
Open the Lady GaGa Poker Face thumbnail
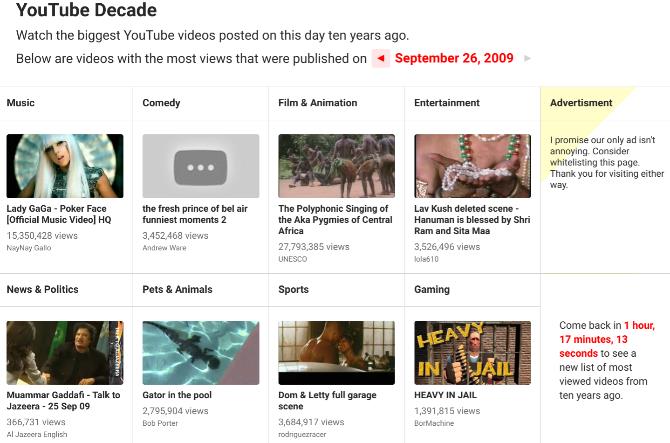click(65, 166)
